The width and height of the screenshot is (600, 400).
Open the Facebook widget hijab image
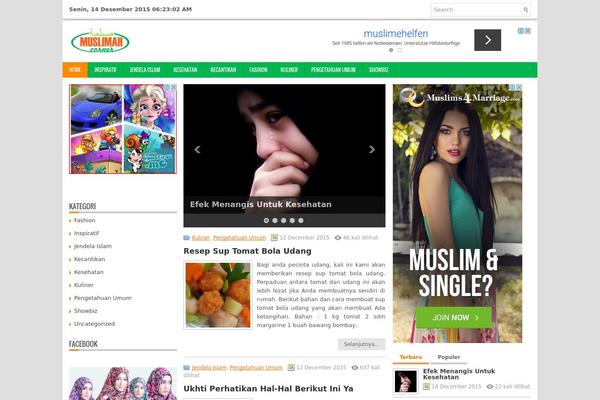(123, 384)
